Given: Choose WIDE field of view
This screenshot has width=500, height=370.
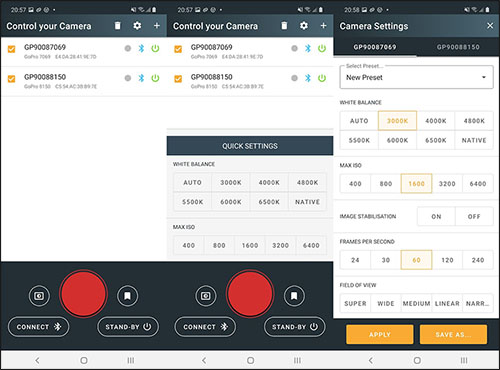Looking at the screenshot, I should click(386, 303).
